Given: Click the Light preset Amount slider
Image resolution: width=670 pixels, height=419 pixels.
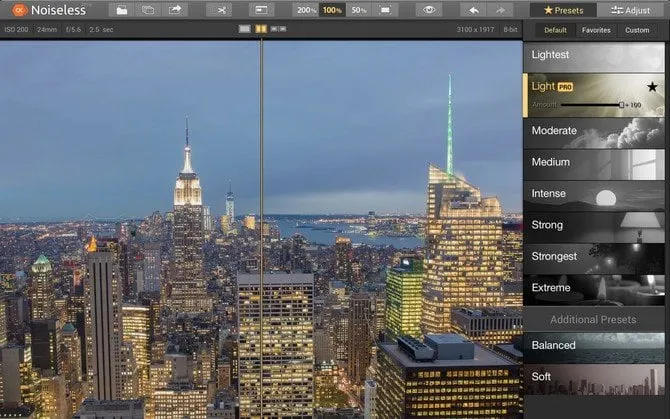Looking at the screenshot, I should (x=590, y=104).
